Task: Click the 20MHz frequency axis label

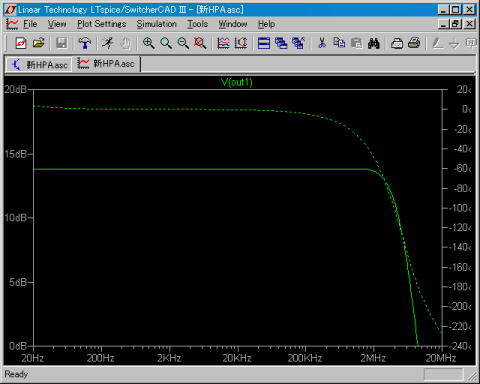Action: coord(441,358)
